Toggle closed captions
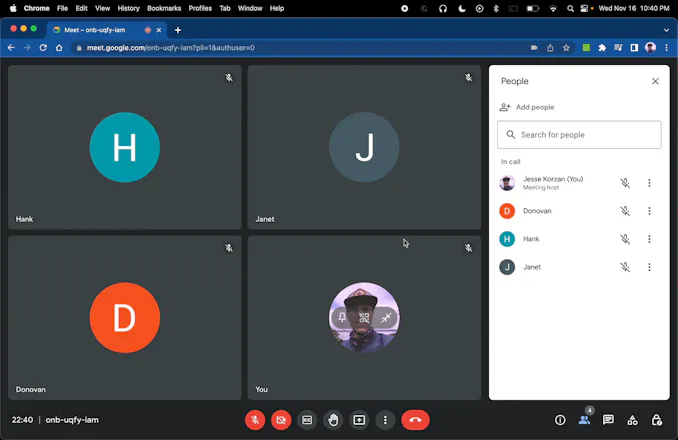This screenshot has height=440, width=678. coord(307,420)
